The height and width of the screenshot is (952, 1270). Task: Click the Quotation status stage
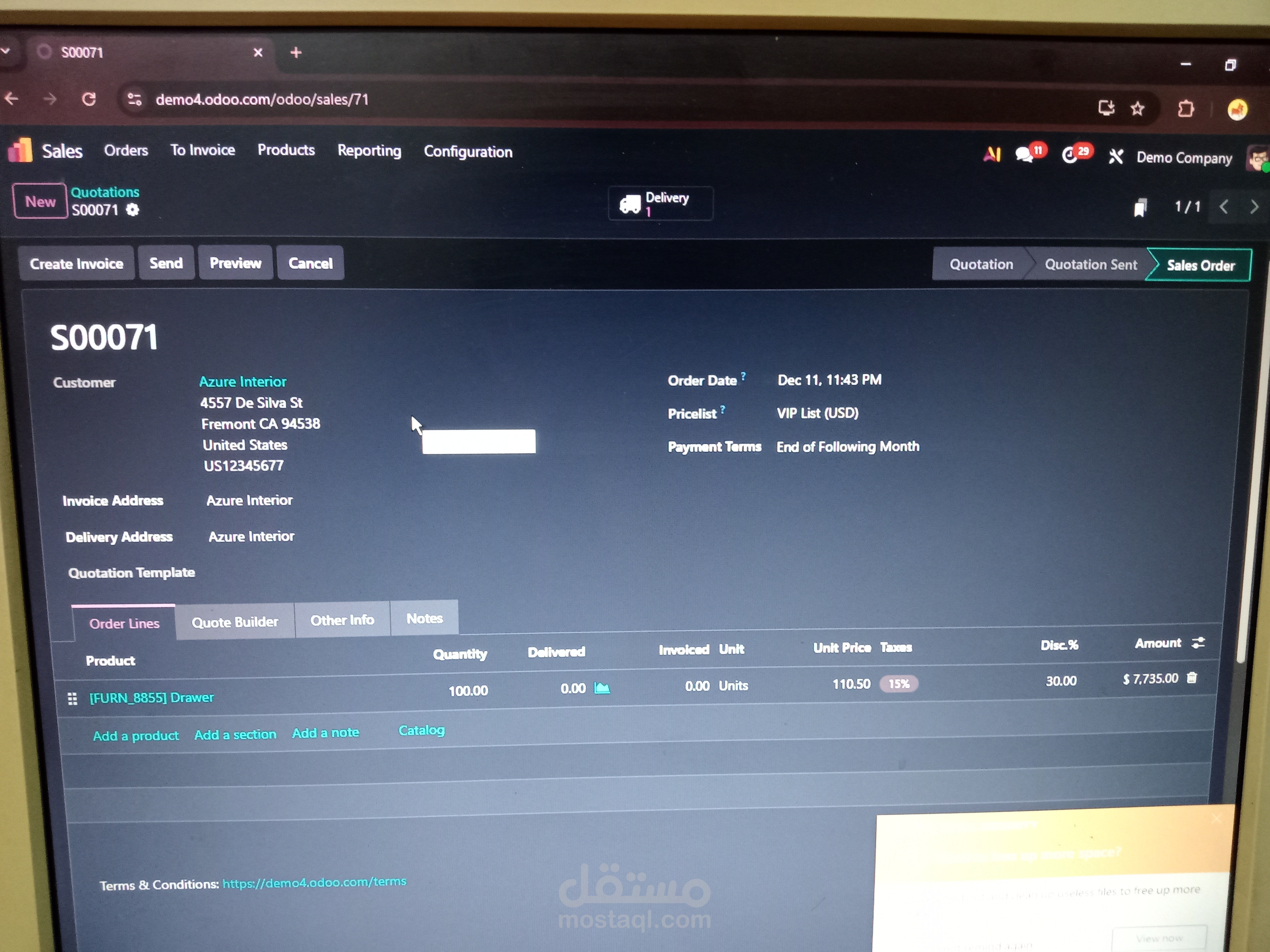pyautogui.click(x=981, y=265)
